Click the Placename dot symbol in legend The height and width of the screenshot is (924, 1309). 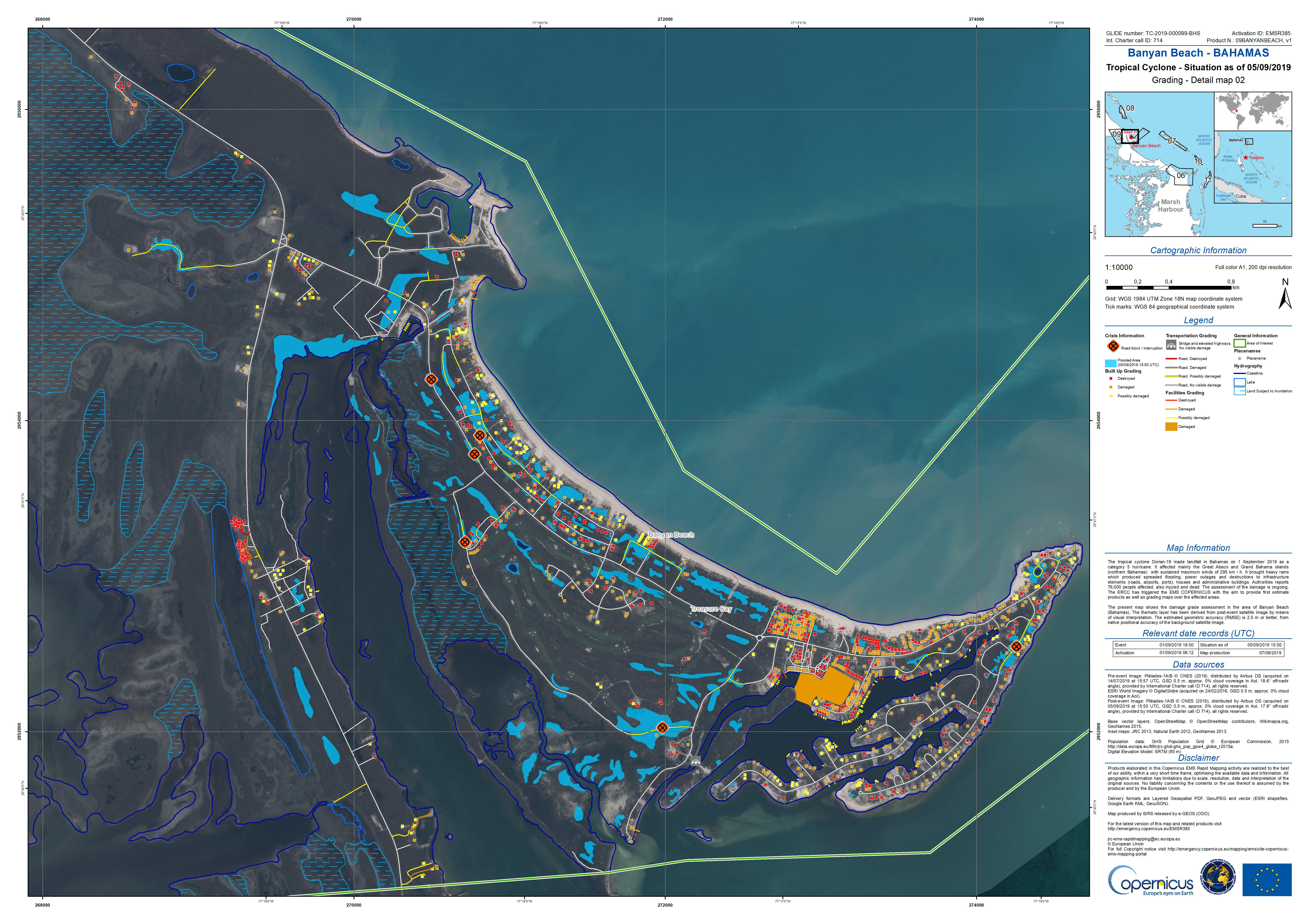pos(1240,359)
